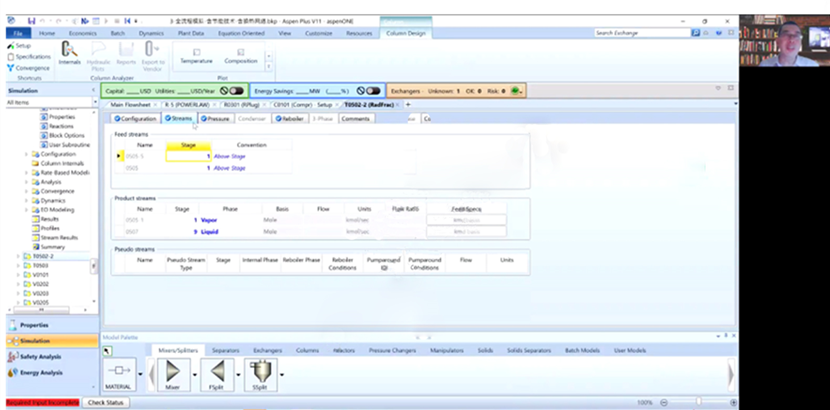The width and height of the screenshot is (830, 410).
Task: Select the FSplit block in the Model Palette
Action: tap(218, 375)
